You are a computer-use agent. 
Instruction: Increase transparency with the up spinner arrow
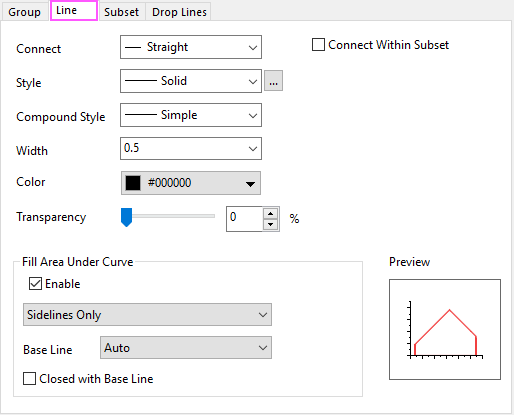[x=270, y=213]
